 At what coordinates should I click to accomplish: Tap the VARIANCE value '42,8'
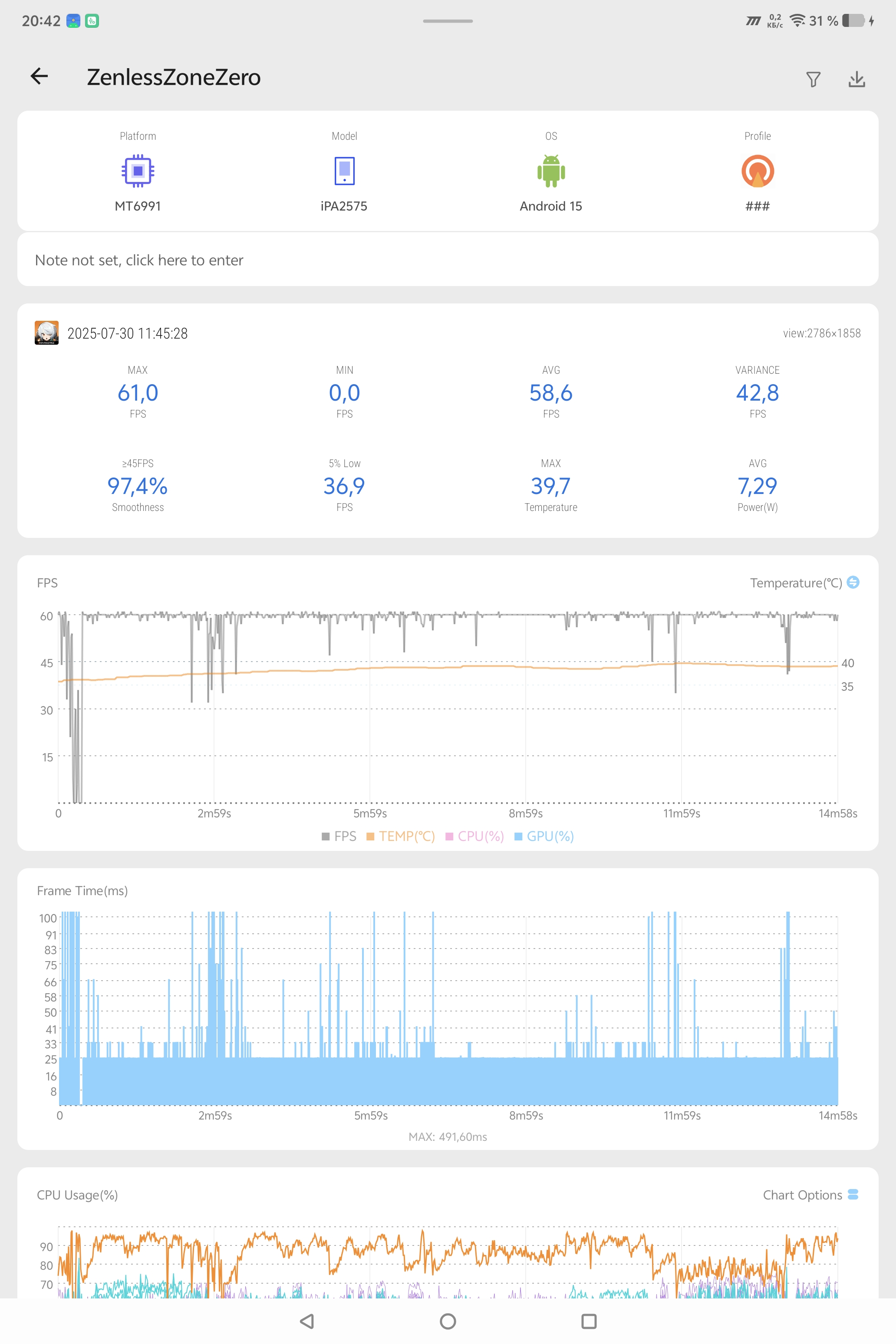point(758,392)
